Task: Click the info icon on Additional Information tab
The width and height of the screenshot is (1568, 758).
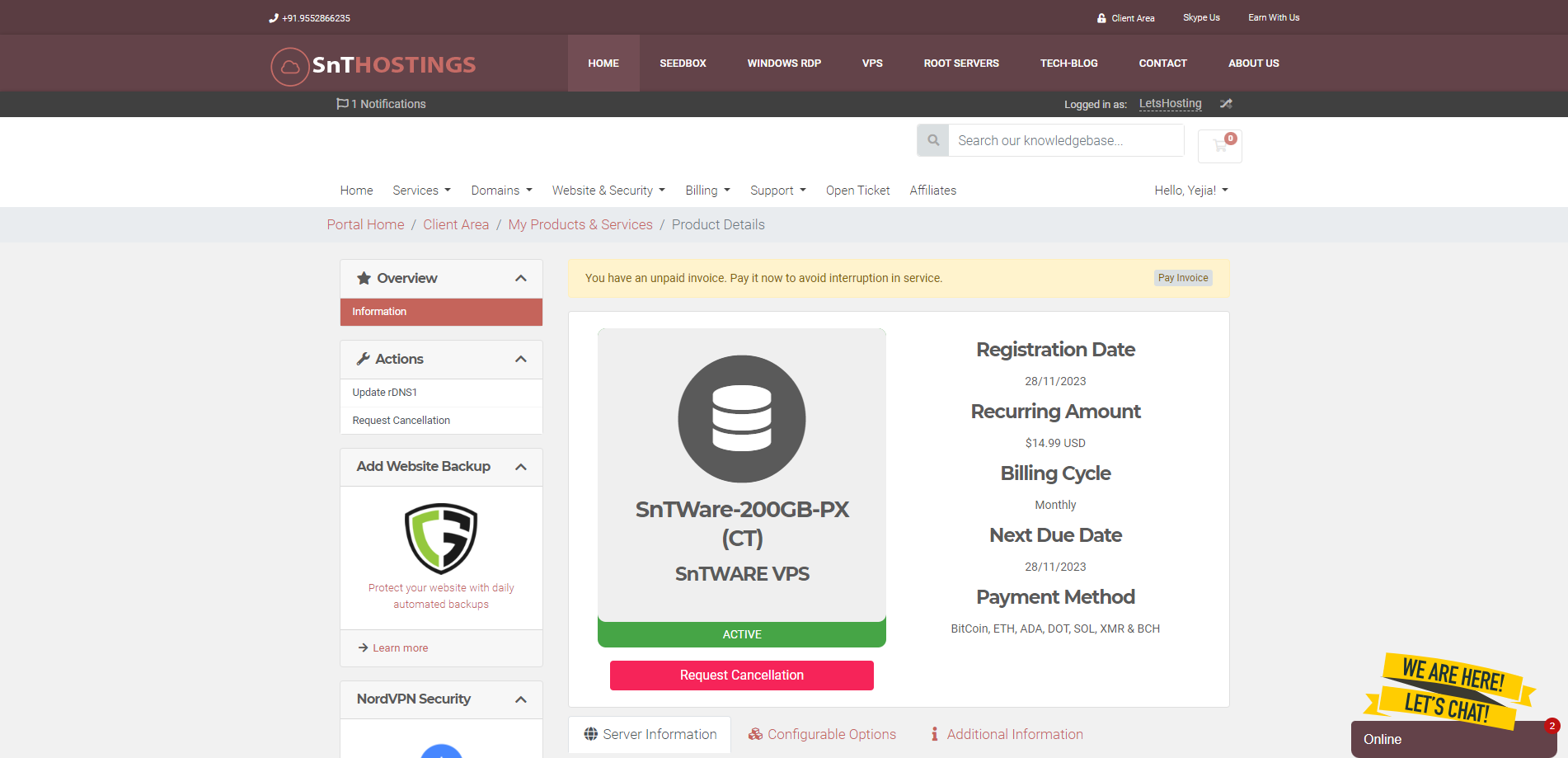Action: 935,734
